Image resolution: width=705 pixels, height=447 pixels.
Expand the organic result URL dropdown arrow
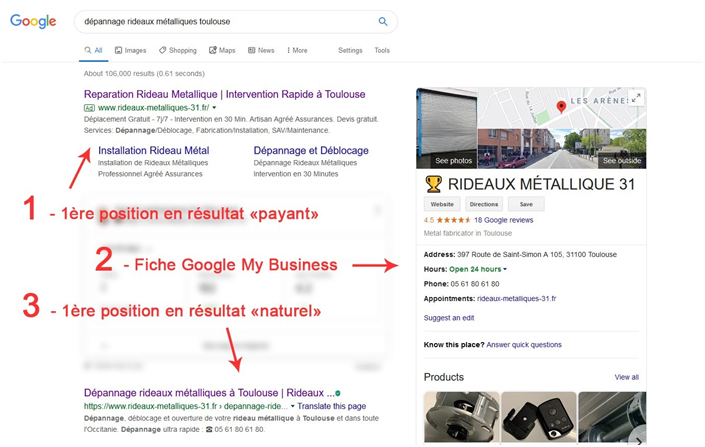293,406
